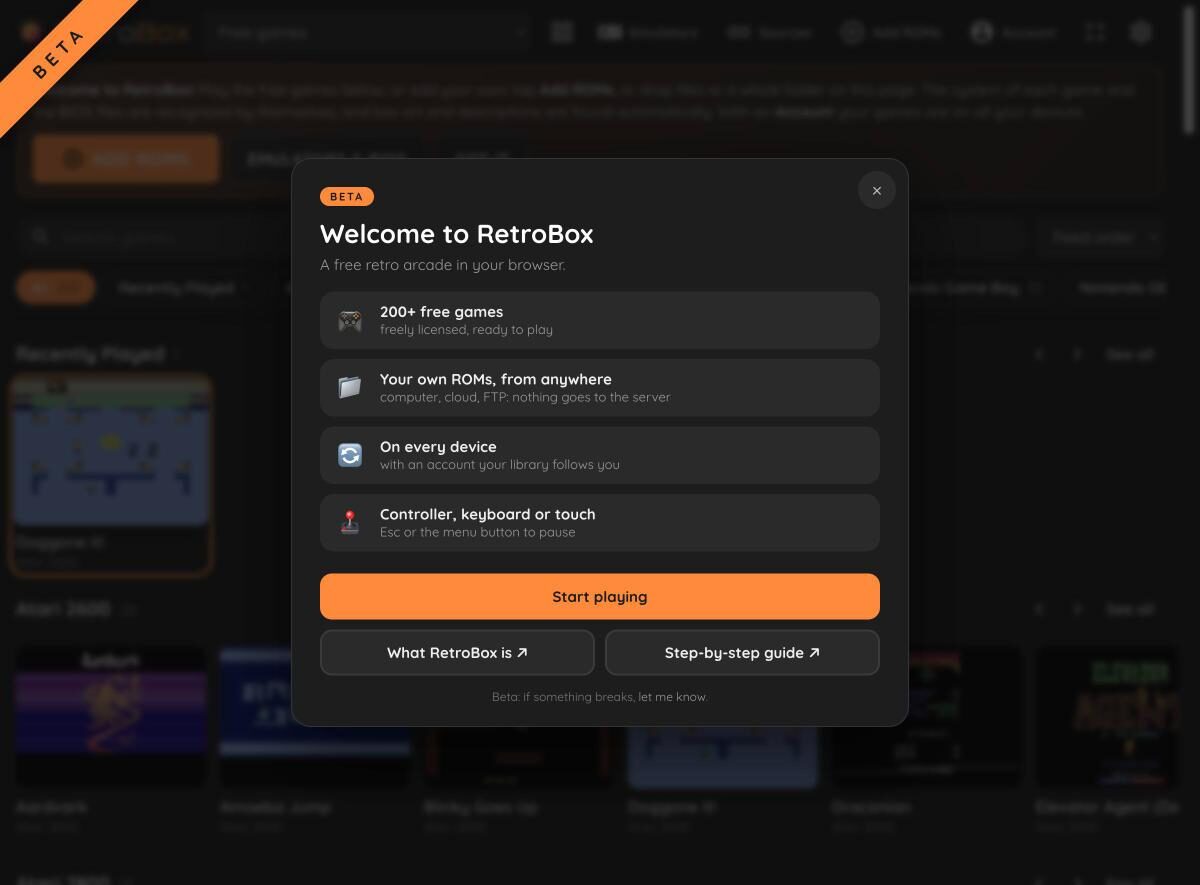Open the Step-by-step guide
Image resolution: width=1200 pixels, height=885 pixels.
coord(742,653)
